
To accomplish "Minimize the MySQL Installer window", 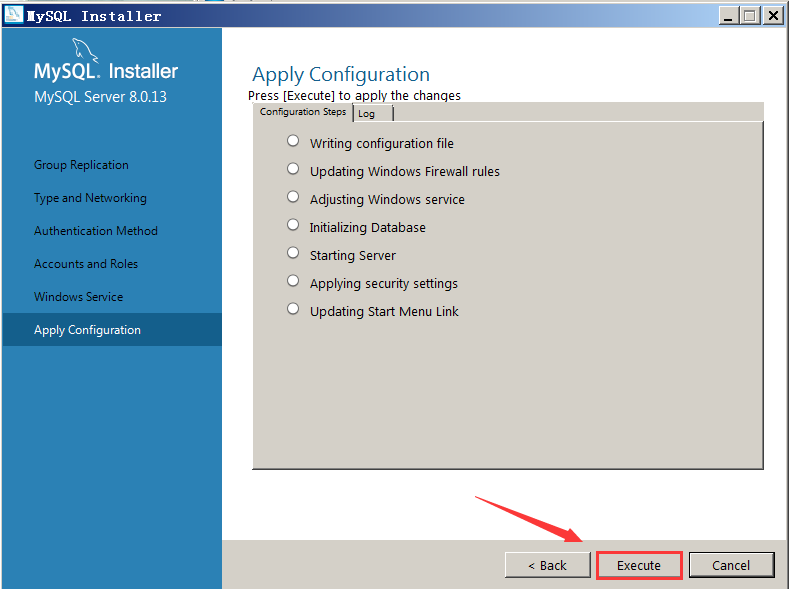I will tap(728, 16).
